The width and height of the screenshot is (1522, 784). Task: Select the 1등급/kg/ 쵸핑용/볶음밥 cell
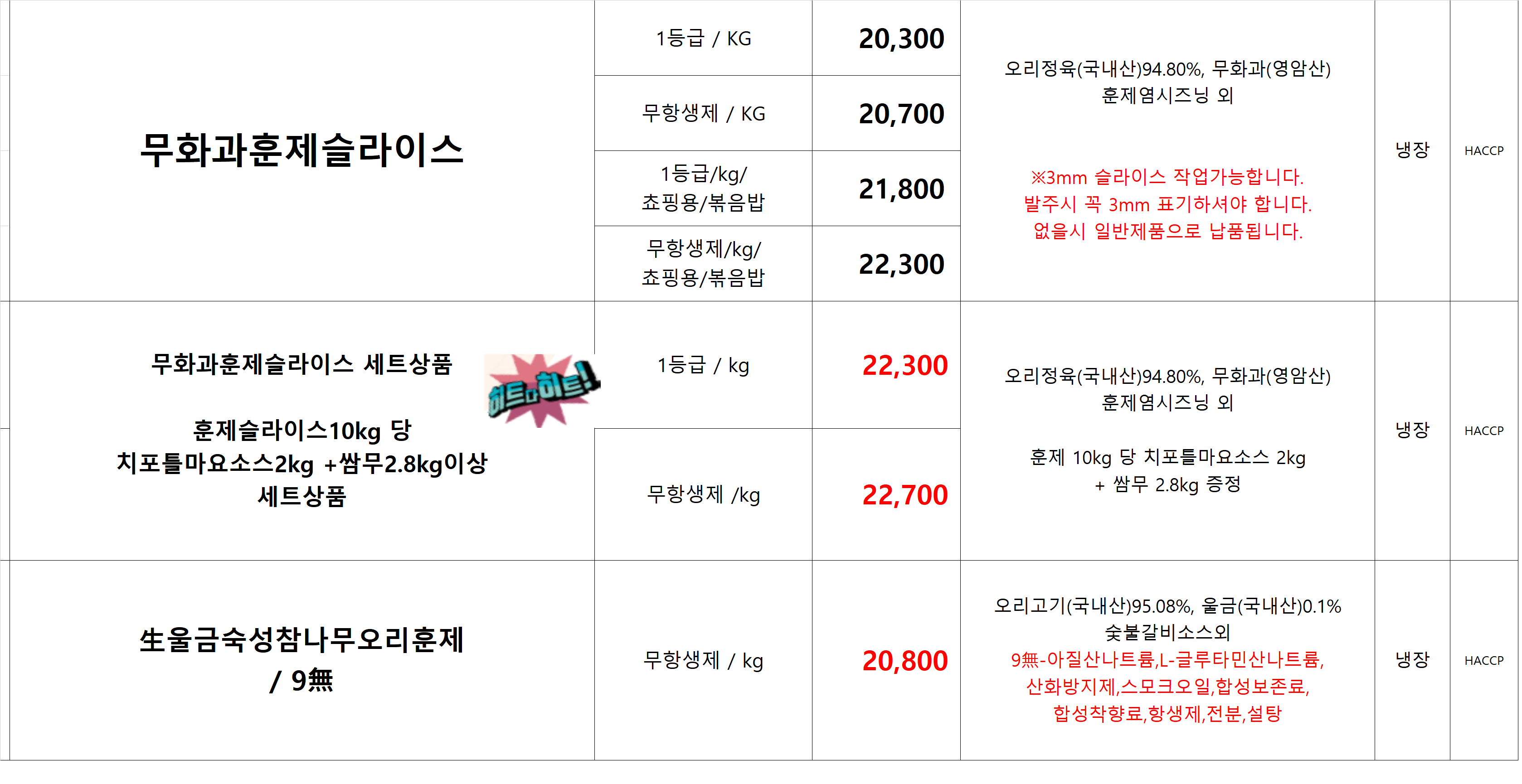pyautogui.click(x=703, y=189)
